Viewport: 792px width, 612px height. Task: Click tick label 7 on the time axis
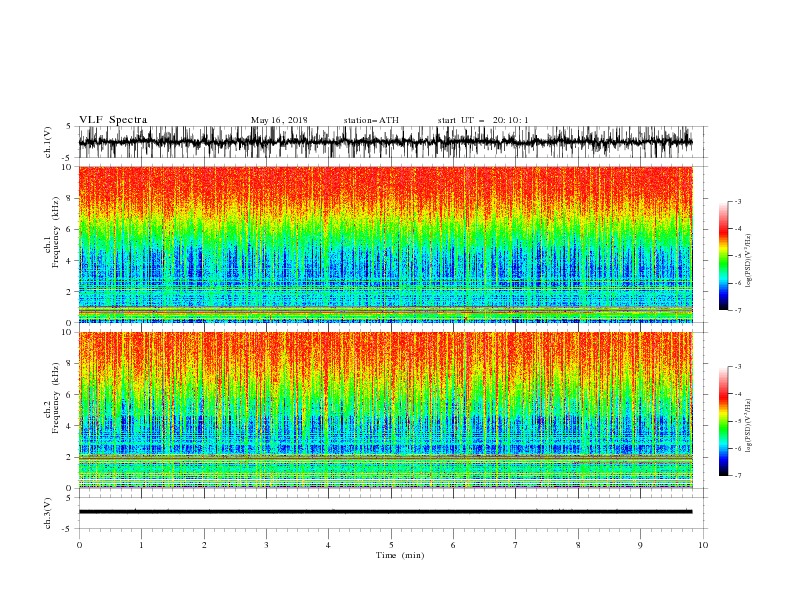[516, 545]
